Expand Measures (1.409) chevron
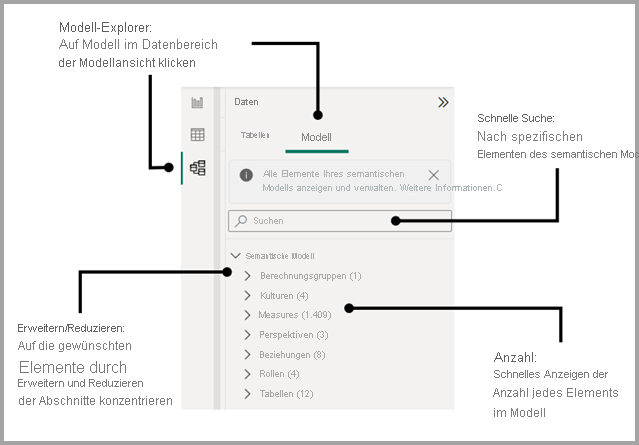This screenshot has height=445, width=639. click(247, 315)
